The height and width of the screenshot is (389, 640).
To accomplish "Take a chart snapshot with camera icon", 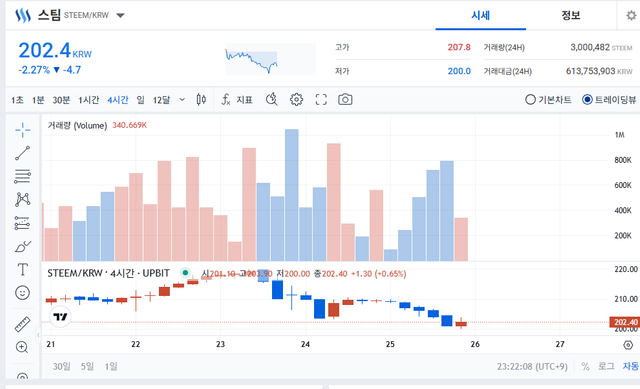I will click(345, 100).
